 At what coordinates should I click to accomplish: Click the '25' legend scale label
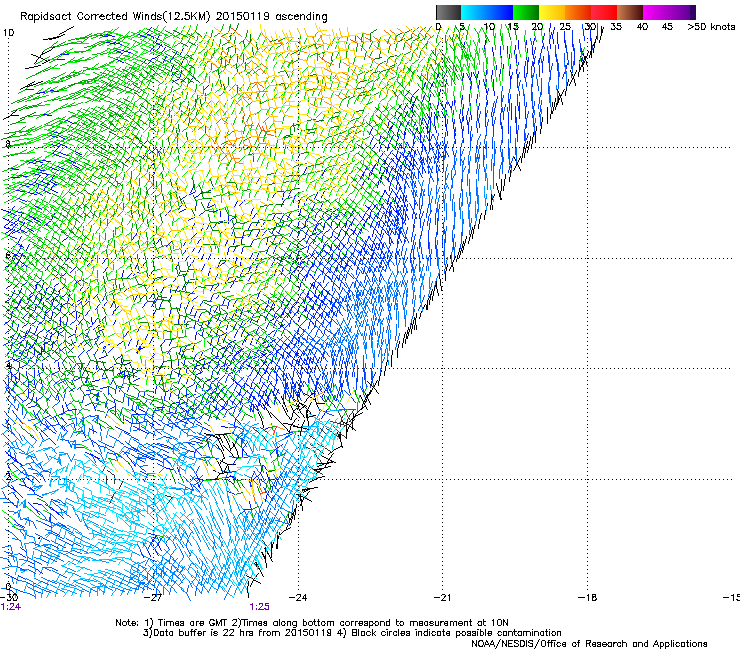(x=564, y=26)
